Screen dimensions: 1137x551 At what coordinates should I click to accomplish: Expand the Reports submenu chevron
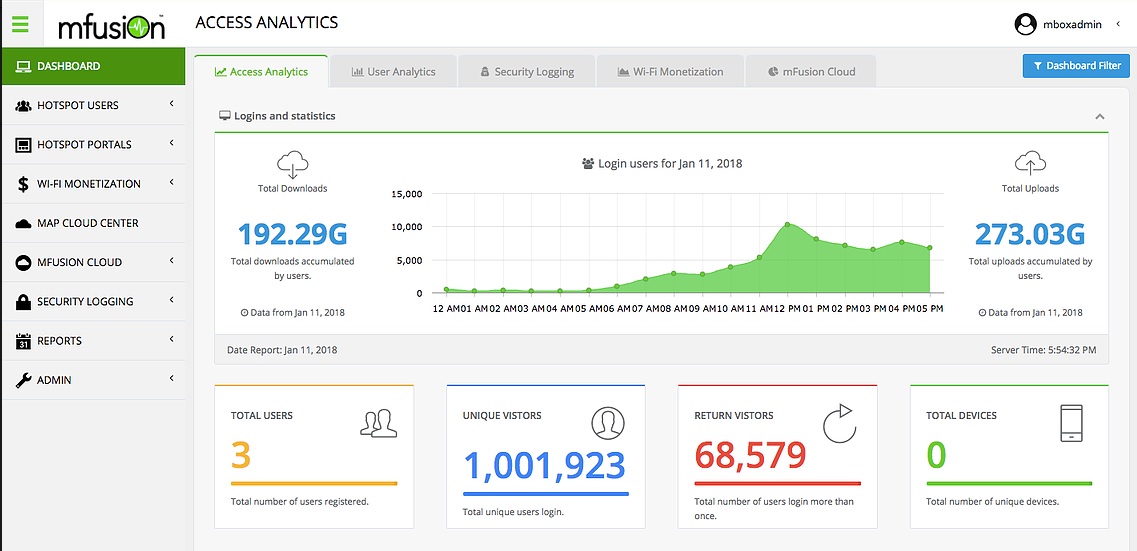point(172,339)
